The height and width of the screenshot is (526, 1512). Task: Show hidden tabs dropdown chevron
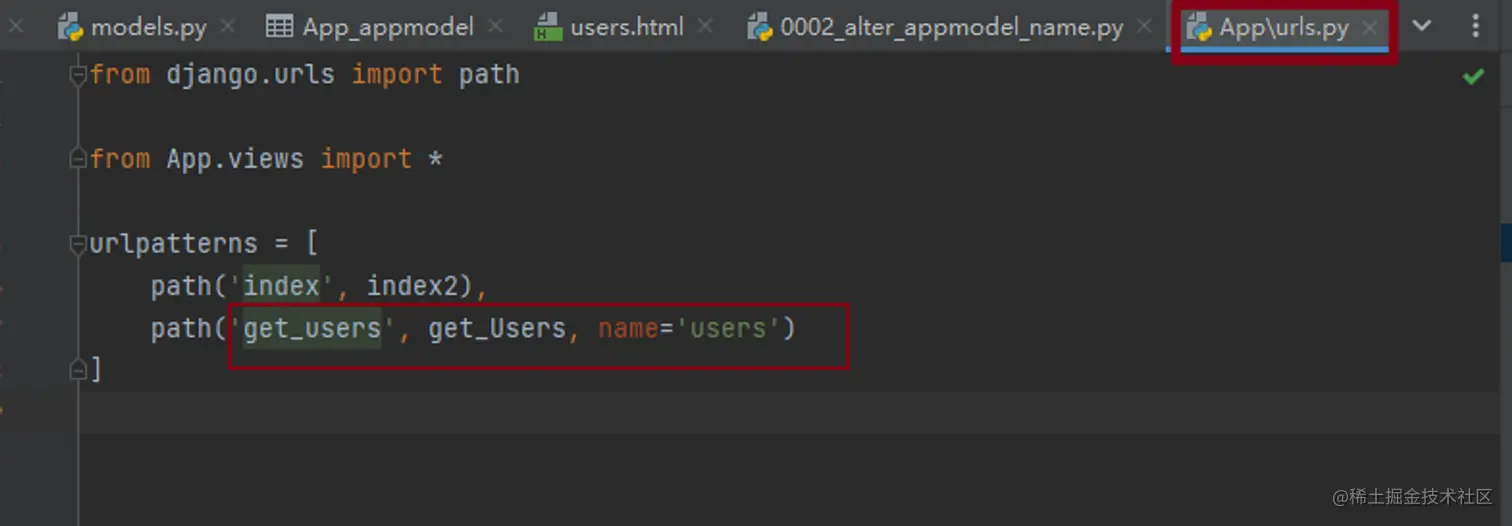coord(1421,26)
